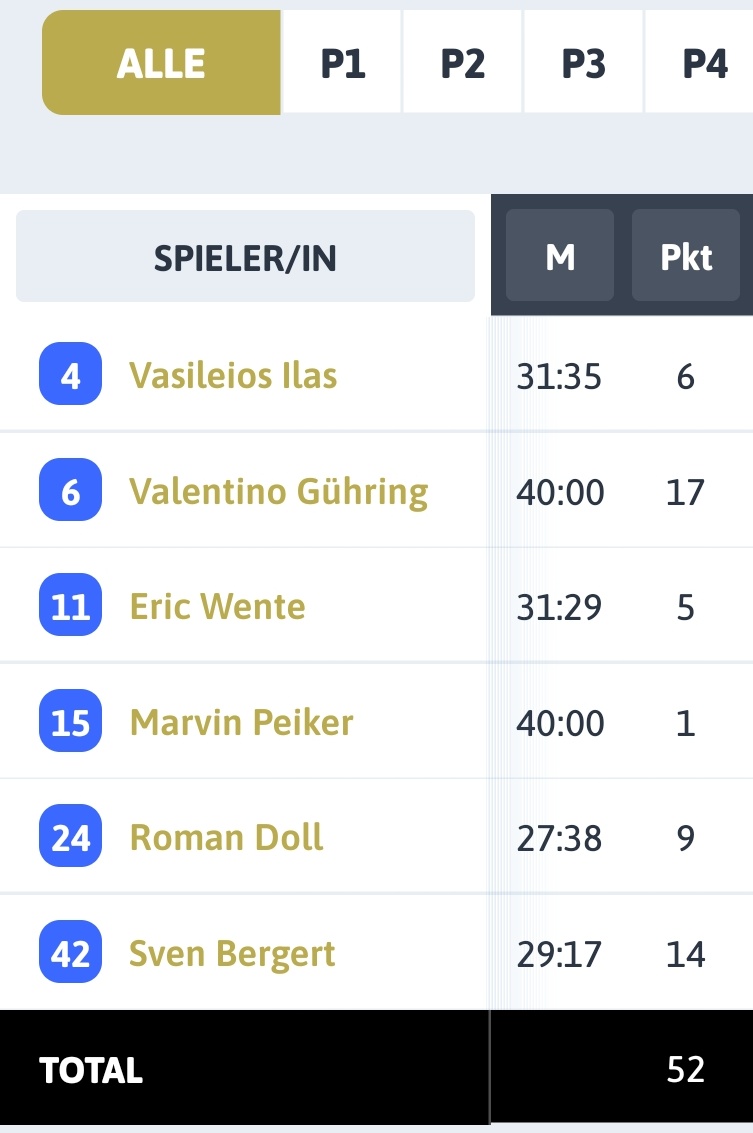Sort by the SPIELER/IN column header

245,257
